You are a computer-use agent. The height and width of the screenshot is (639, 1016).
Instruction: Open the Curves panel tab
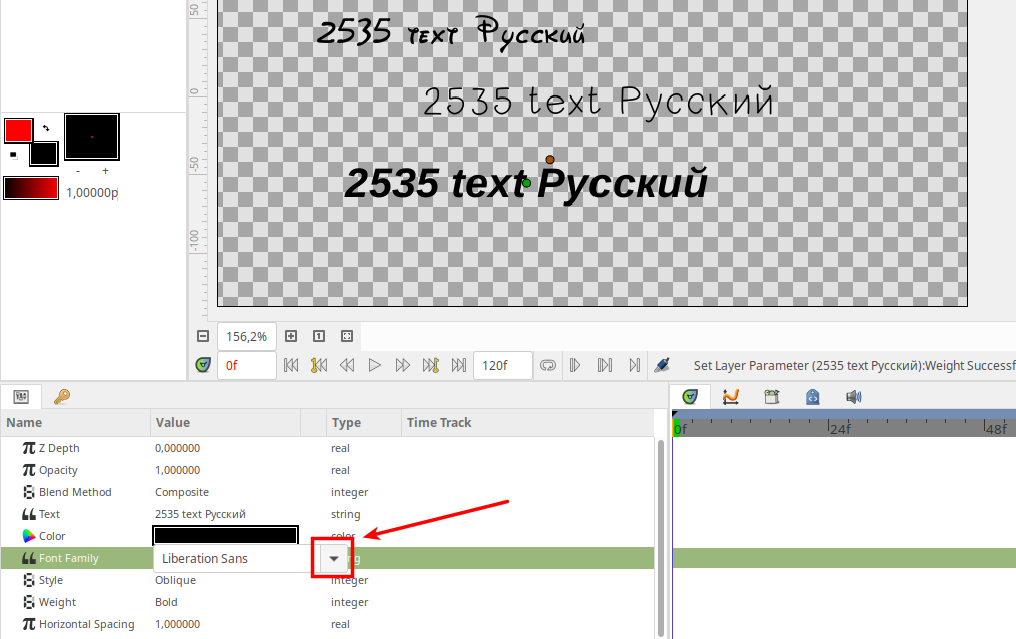[730, 397]
